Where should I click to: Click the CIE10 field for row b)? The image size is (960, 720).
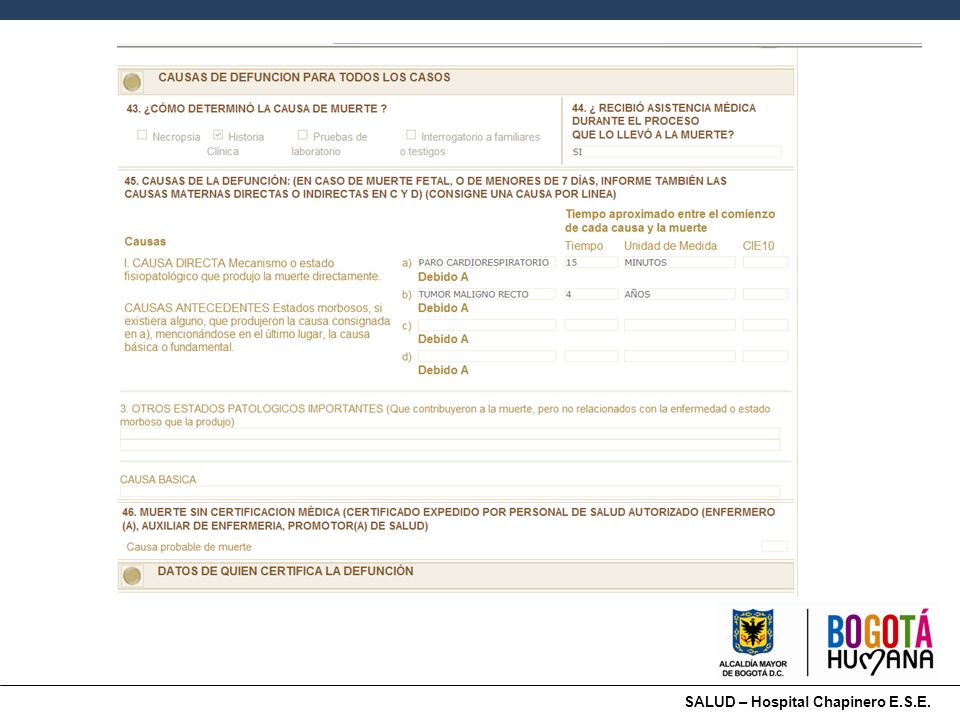tap(765, 294)
